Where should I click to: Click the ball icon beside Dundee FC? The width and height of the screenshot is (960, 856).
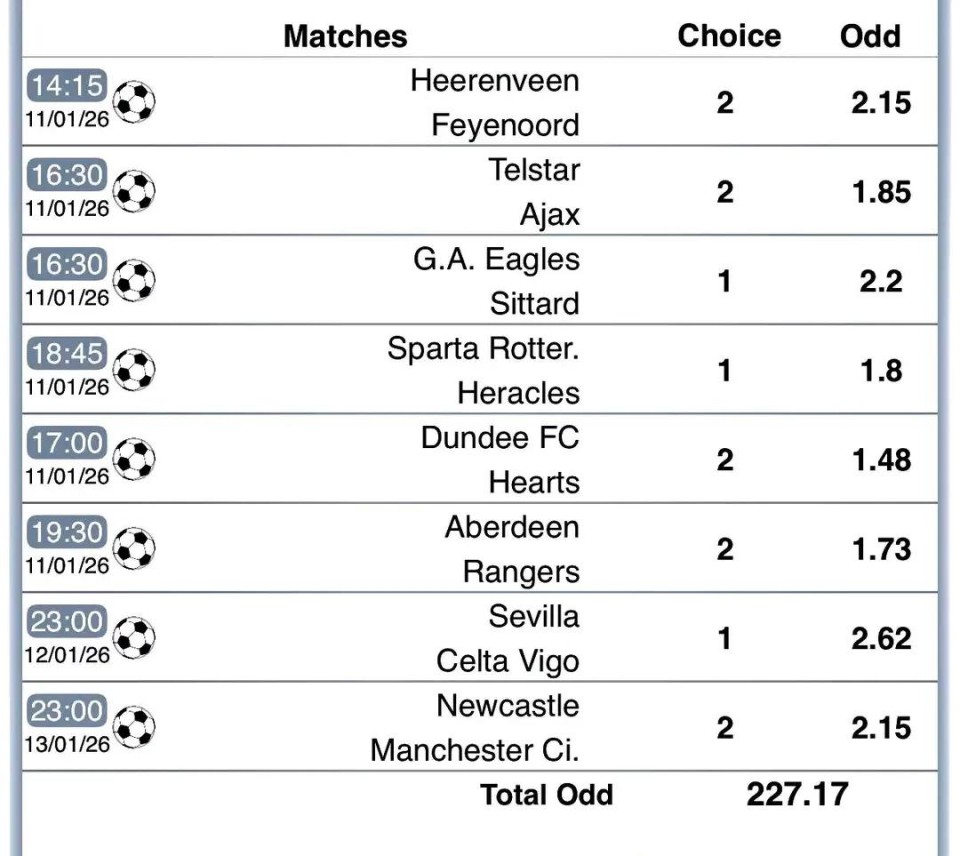click(134, 460)
